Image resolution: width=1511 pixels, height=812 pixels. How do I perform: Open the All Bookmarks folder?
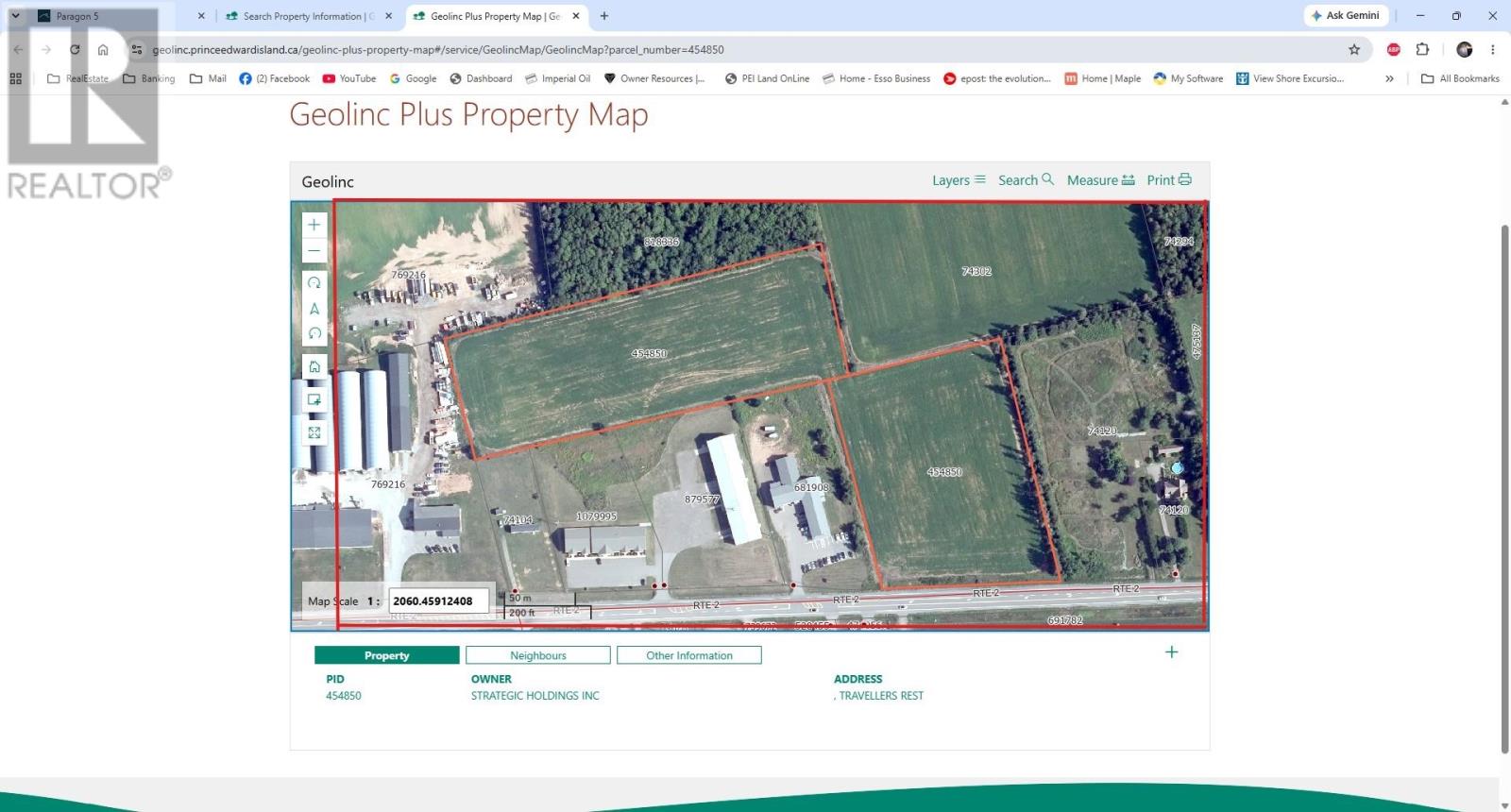1460,78
